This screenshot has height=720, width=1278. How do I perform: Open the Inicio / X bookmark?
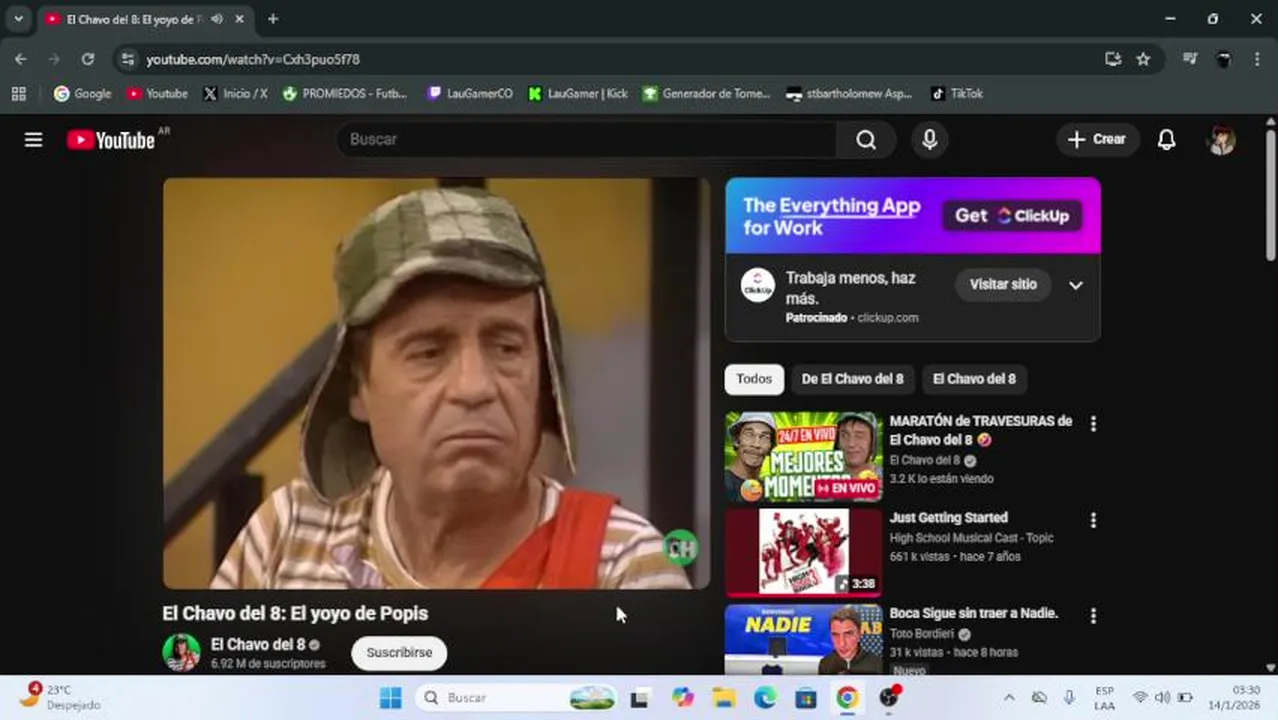pyautogui.click(x=235, y=93)
